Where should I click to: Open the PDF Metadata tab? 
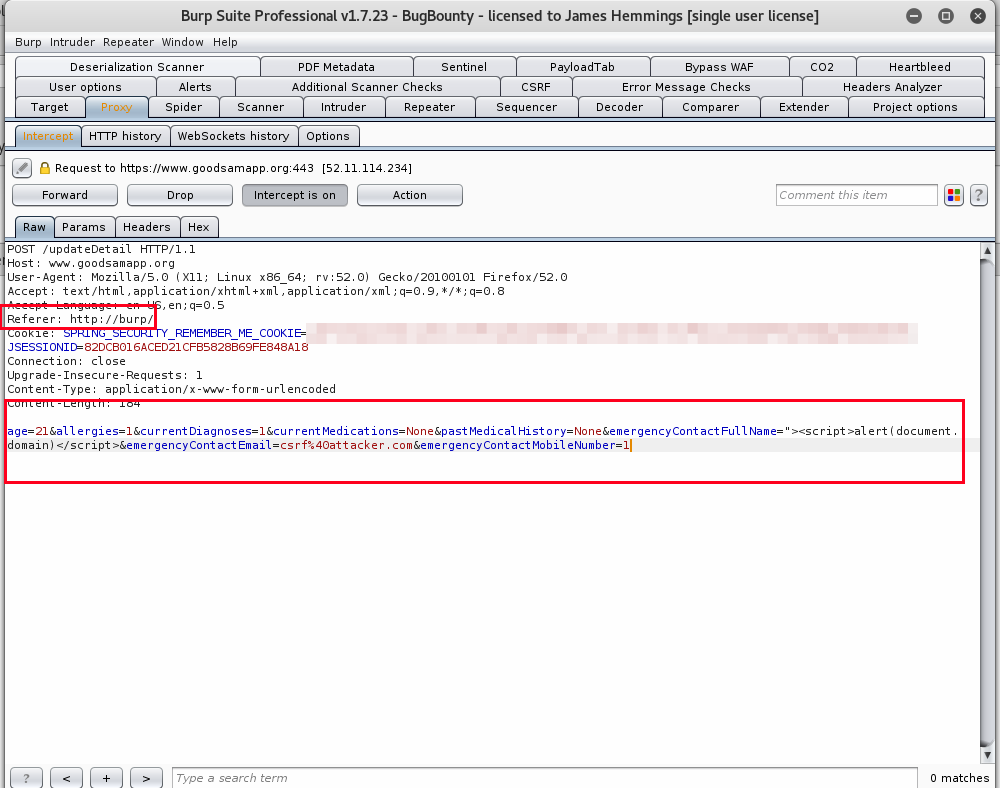click(337, 67)
